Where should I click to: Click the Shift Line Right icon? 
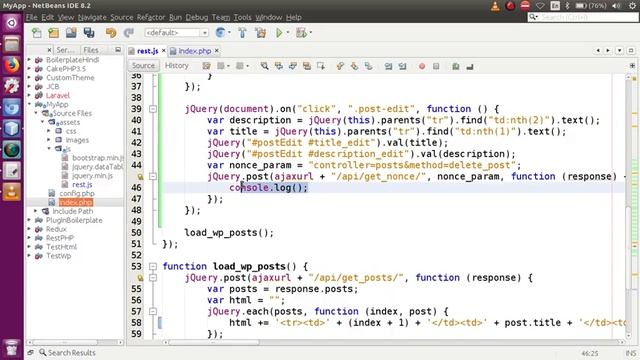coord(402,66)
